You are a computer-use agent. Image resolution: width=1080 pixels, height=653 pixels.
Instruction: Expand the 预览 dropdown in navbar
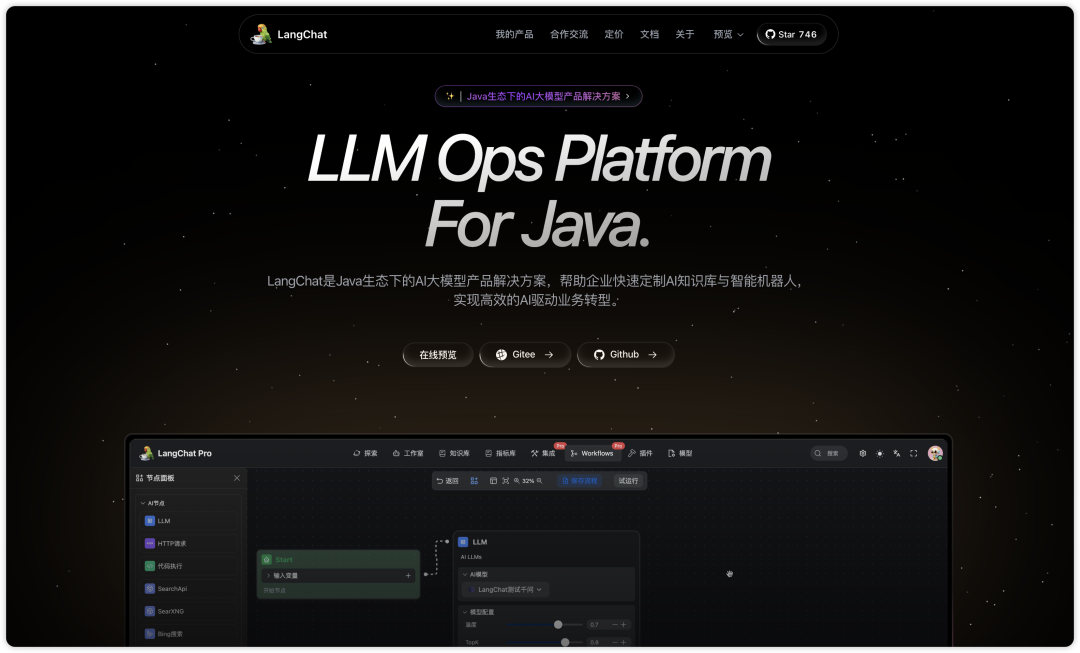[728, 34]
